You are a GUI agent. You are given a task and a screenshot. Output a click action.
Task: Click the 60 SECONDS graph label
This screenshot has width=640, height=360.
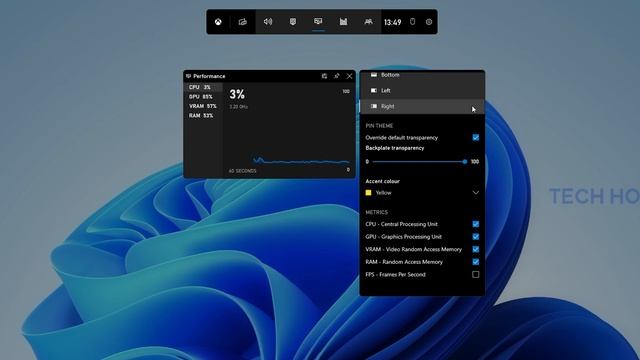pyautogui.click(x=242, y=171)
